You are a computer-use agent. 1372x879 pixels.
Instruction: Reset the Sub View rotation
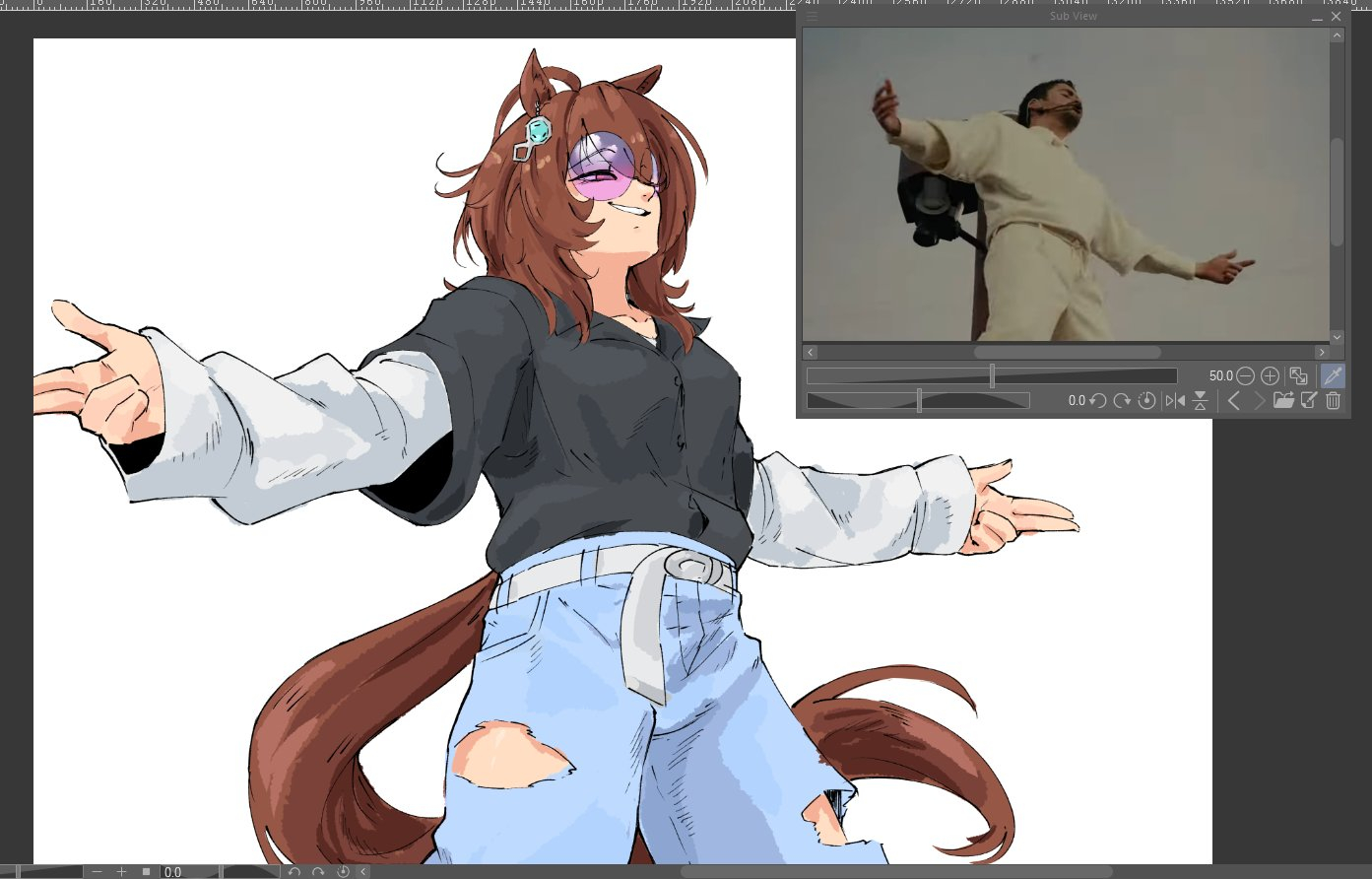pos(1146,401)
